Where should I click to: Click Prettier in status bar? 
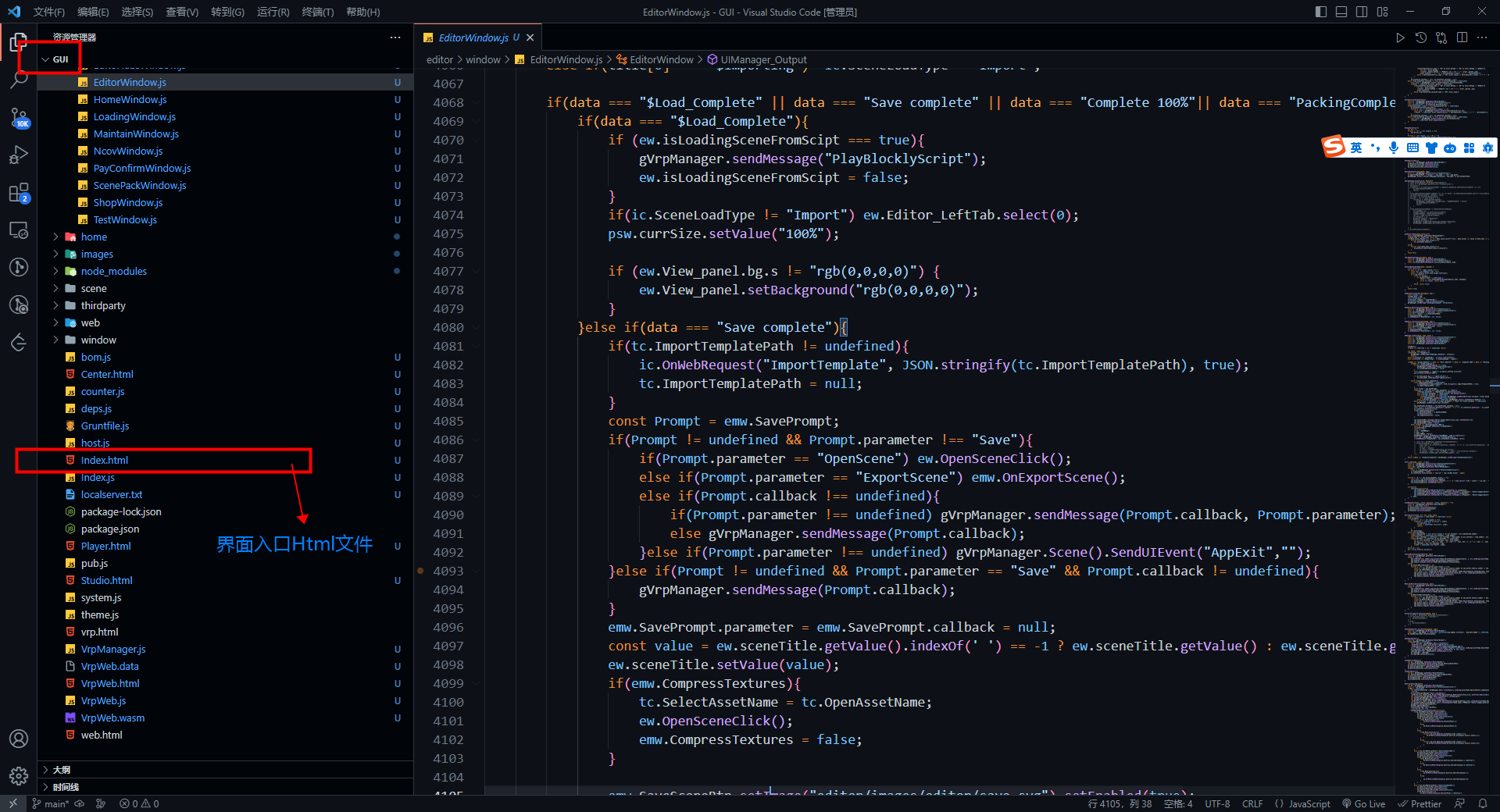[1420, 803]
